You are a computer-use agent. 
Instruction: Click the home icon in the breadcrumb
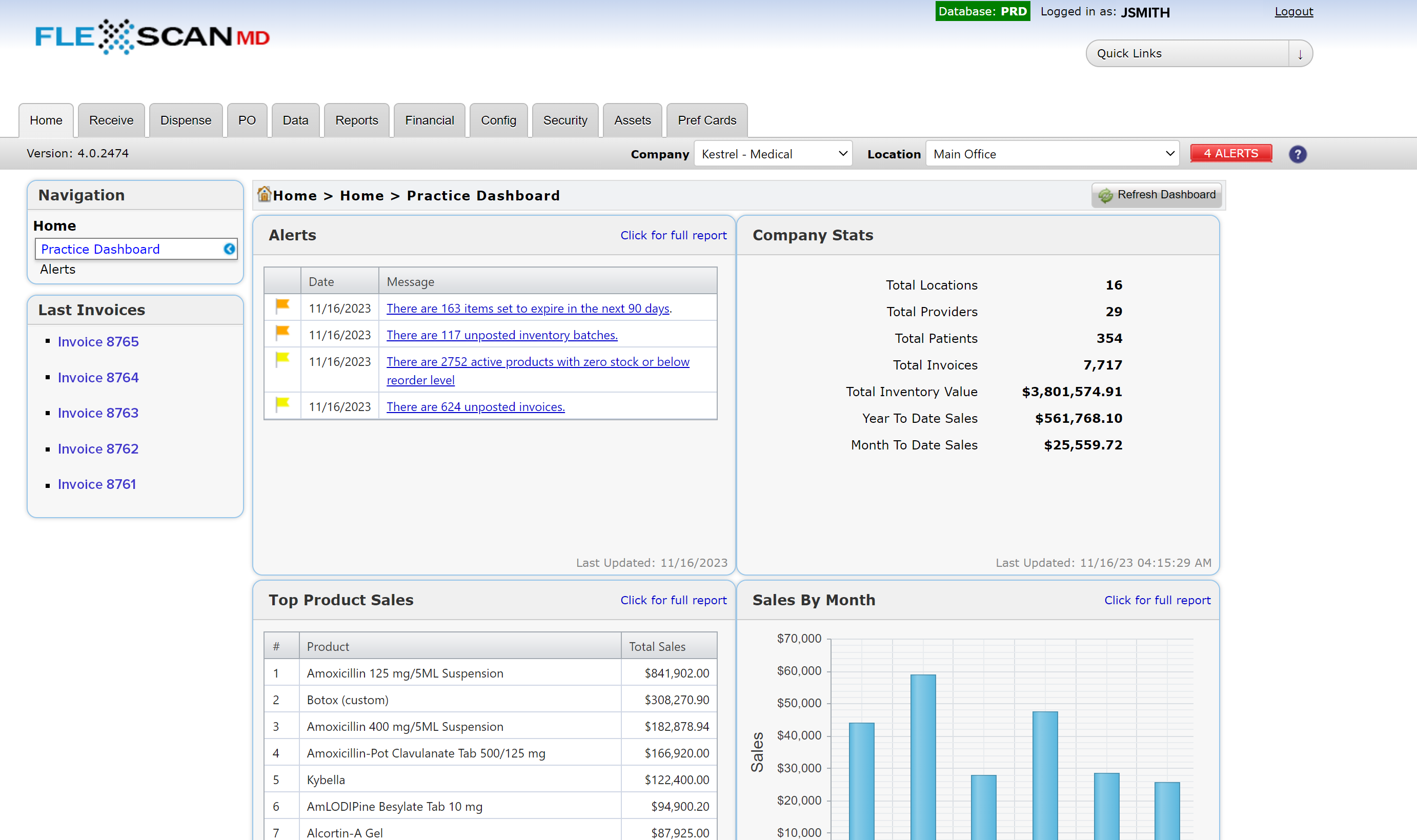(264, 194)
